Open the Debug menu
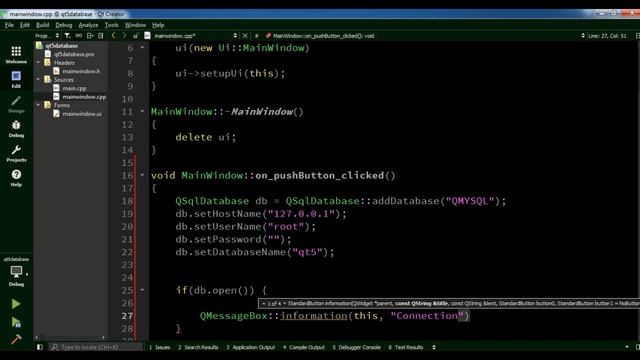Image resolution: width=640 pixels, height=360 pixels. pos(64,25)
